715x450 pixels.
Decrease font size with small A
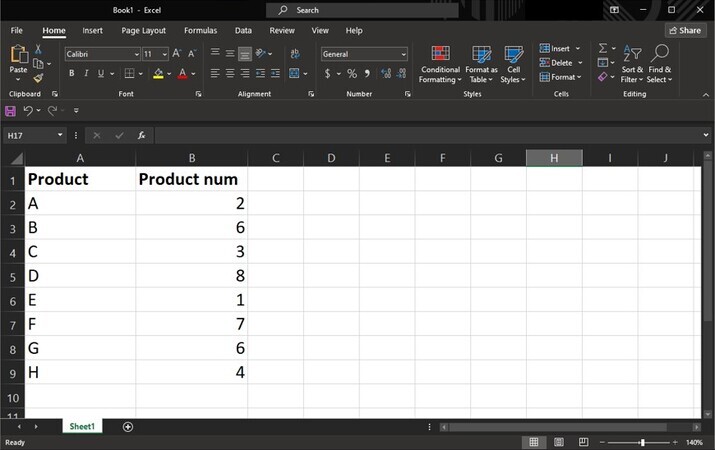click(x=192, y=54)
